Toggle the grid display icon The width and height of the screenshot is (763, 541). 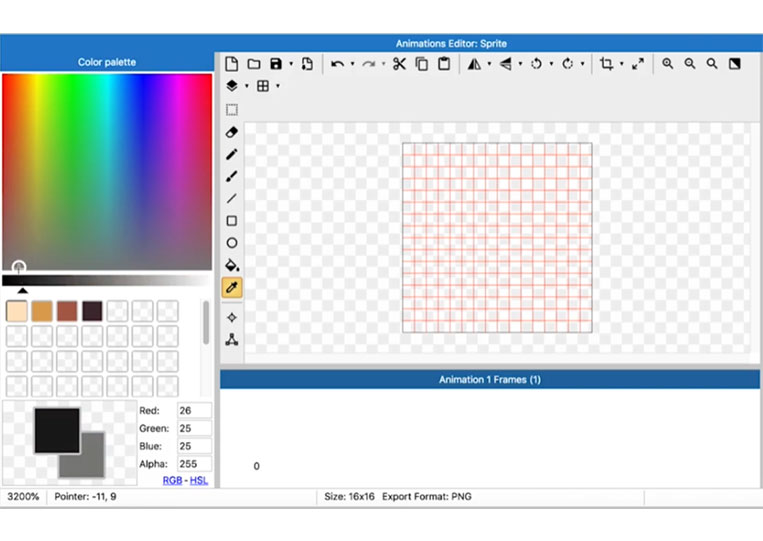pos(263,86)
